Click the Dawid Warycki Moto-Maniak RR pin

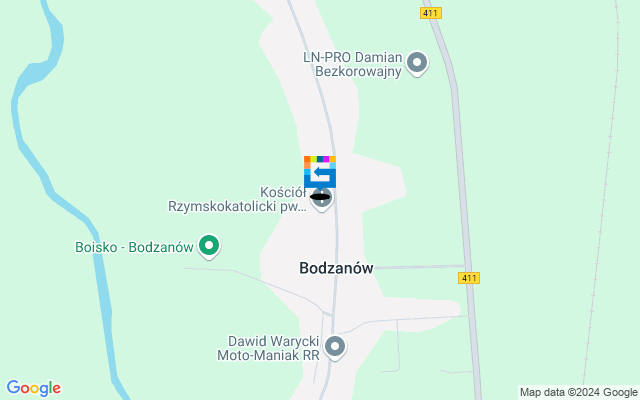tap(335, 347)
